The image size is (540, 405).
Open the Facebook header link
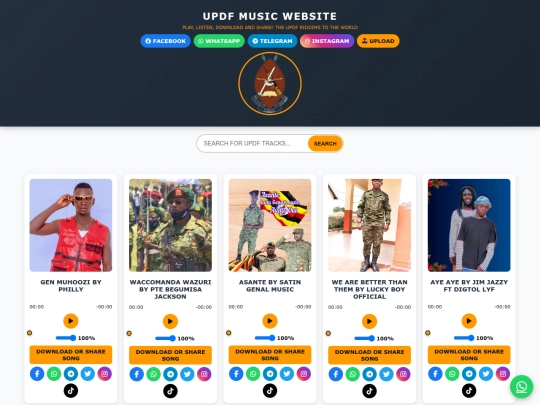tap(165, 41)
